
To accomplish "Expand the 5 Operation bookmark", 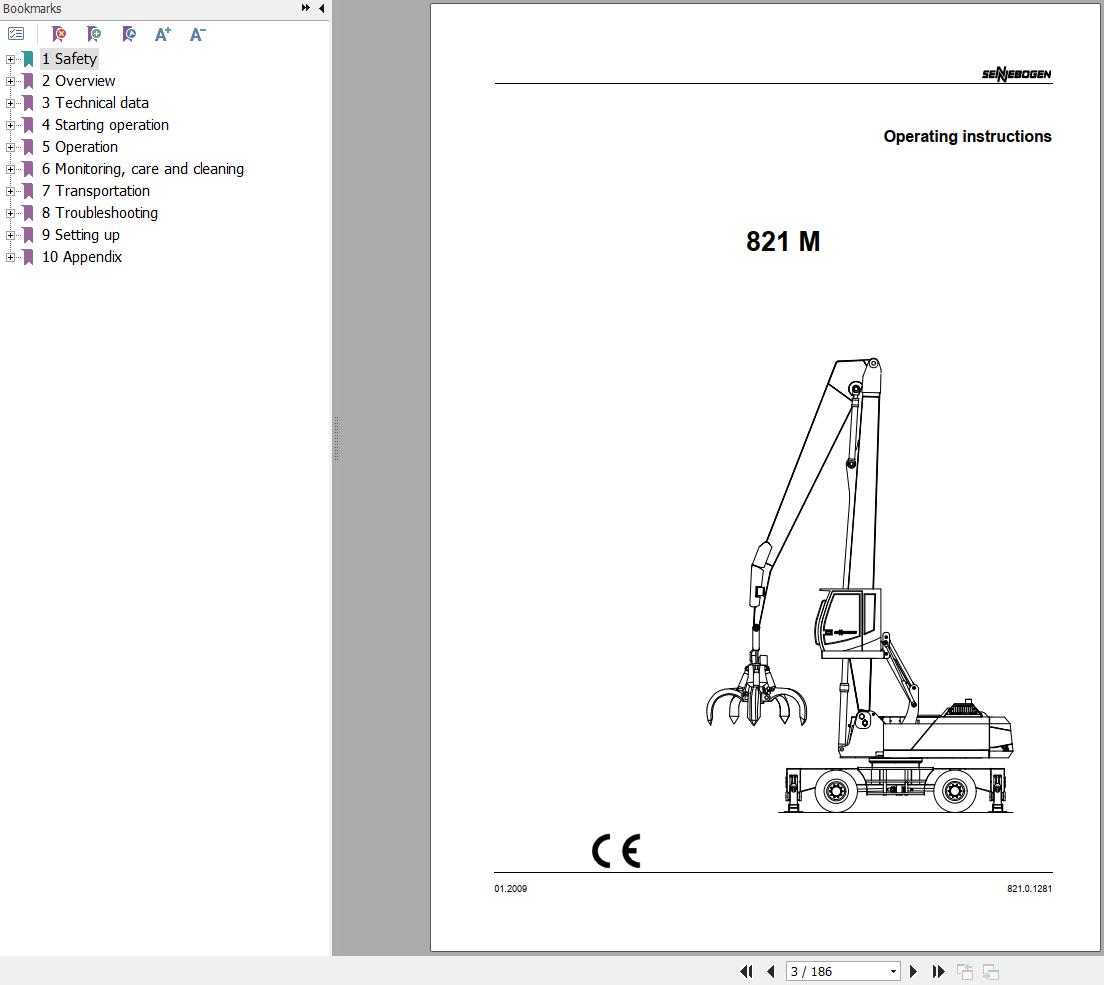I will coord(10,148).
